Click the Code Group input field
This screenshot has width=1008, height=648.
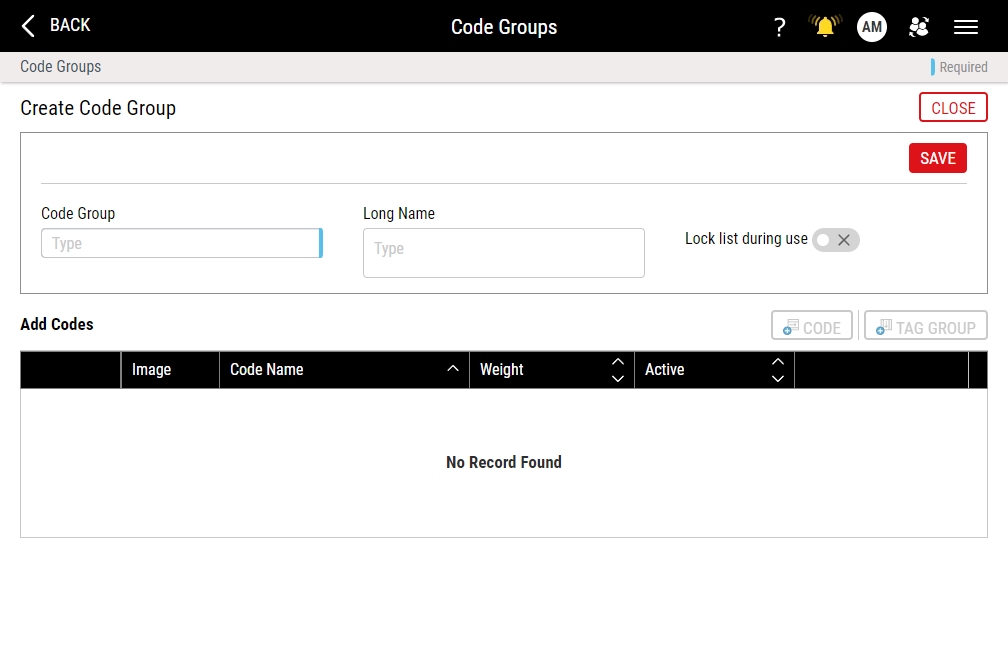[x=180, y=243]
